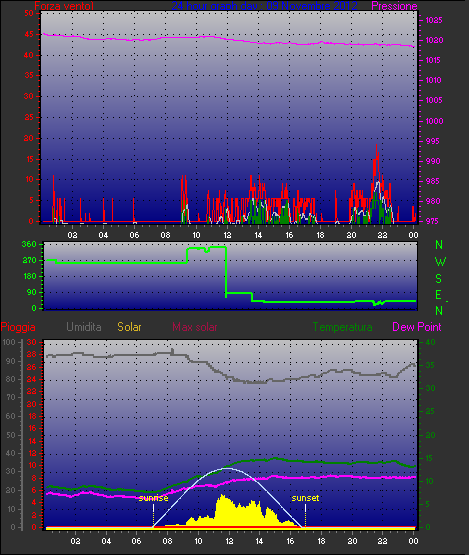Click the 360 degree axis label
Image resolution: width=469 pixels, height=555 pixels.
29,244
